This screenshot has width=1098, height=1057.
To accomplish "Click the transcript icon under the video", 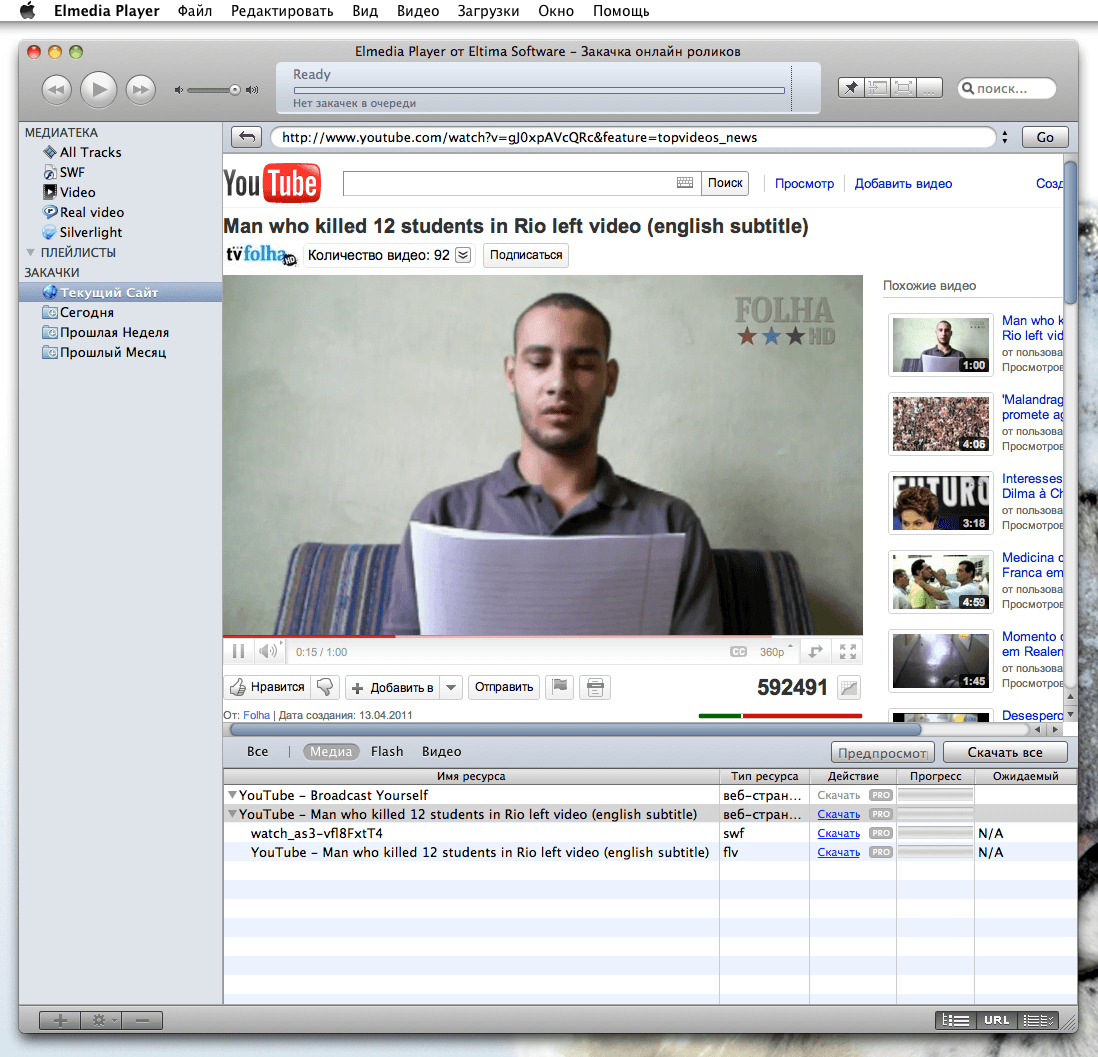I will click(x=595, y=687).
